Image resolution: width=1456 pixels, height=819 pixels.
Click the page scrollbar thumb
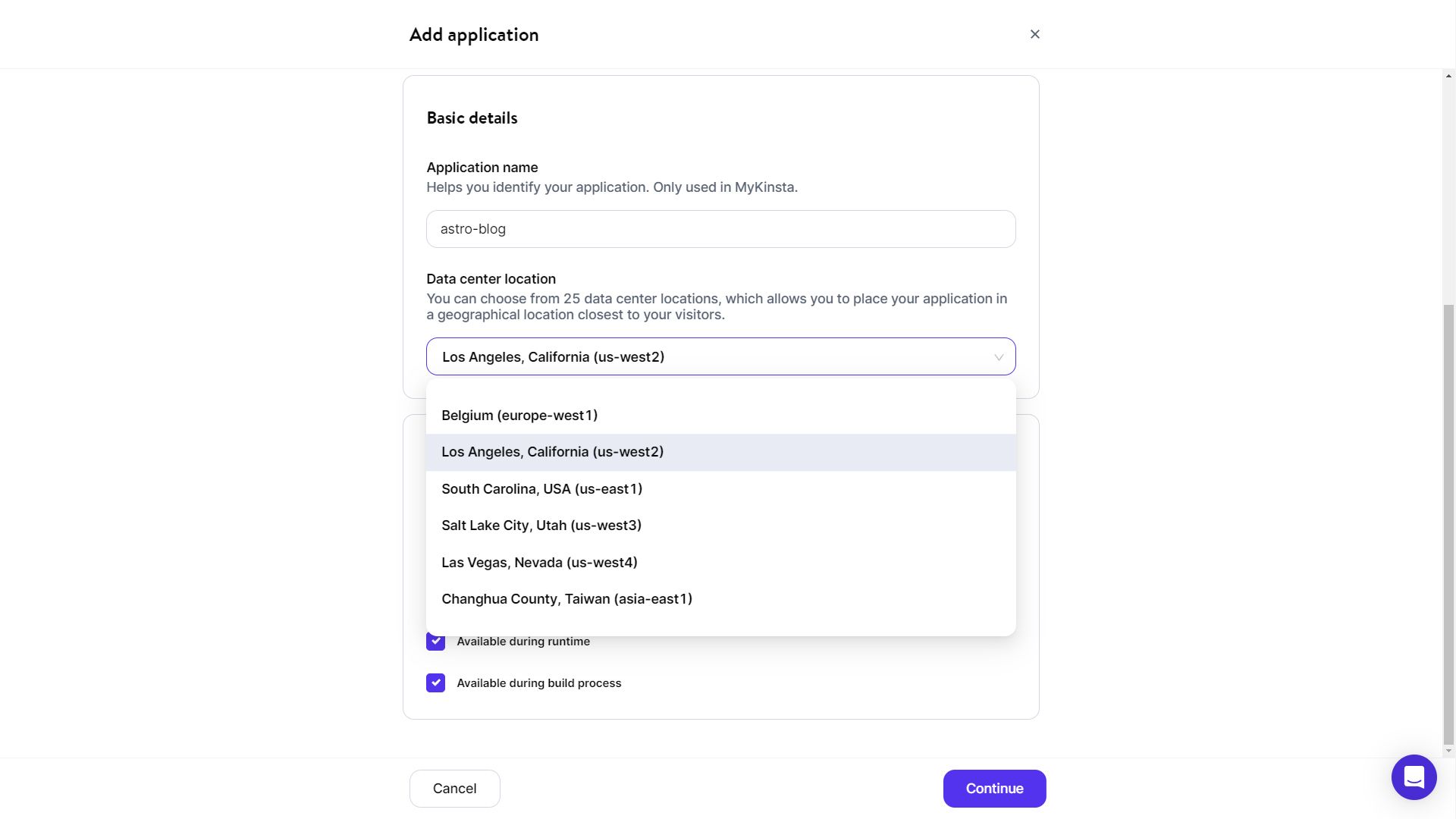click(1448, 523)
